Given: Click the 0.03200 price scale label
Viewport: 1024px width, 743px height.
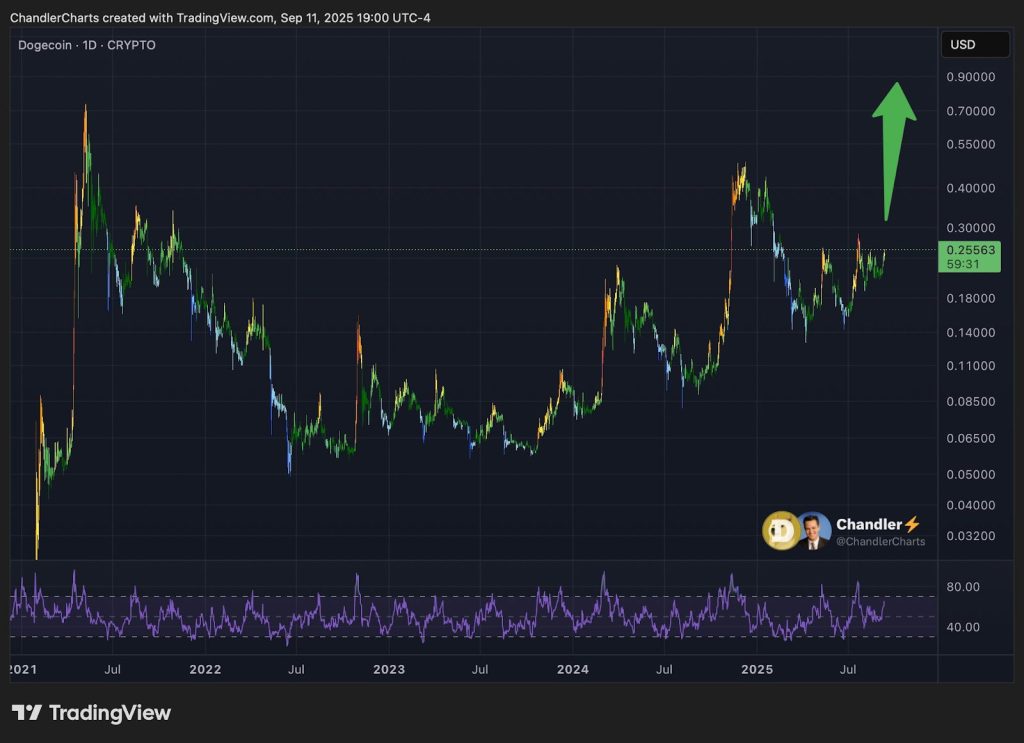Looking at the screenshot, I should coord(970,536).
